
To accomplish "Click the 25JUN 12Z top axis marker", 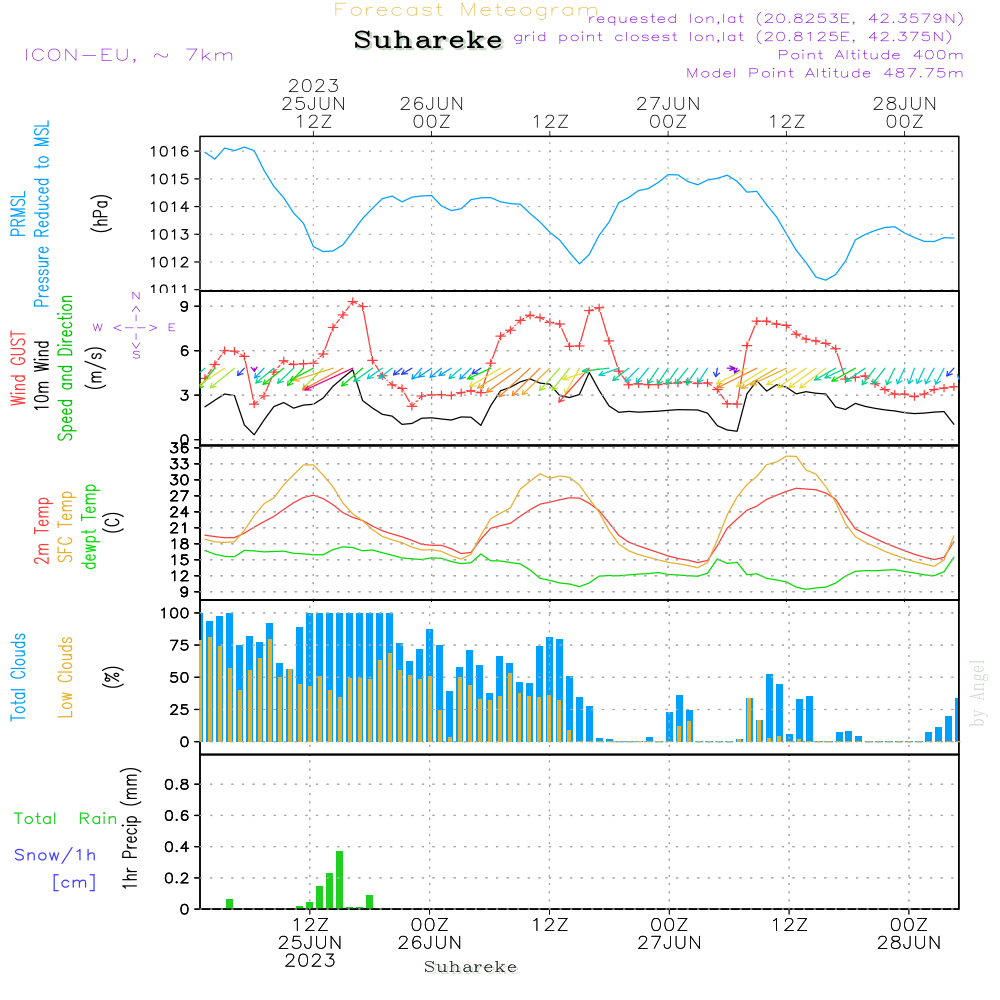I will (x=313, y=103).
